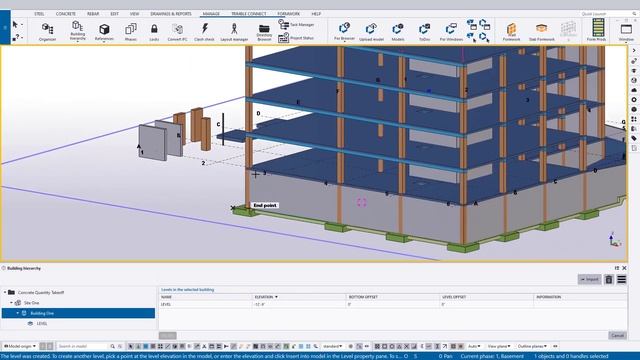Open the EDIT ribbon tab
This screenshot has height=360, width=640.
tap(114, 14)
